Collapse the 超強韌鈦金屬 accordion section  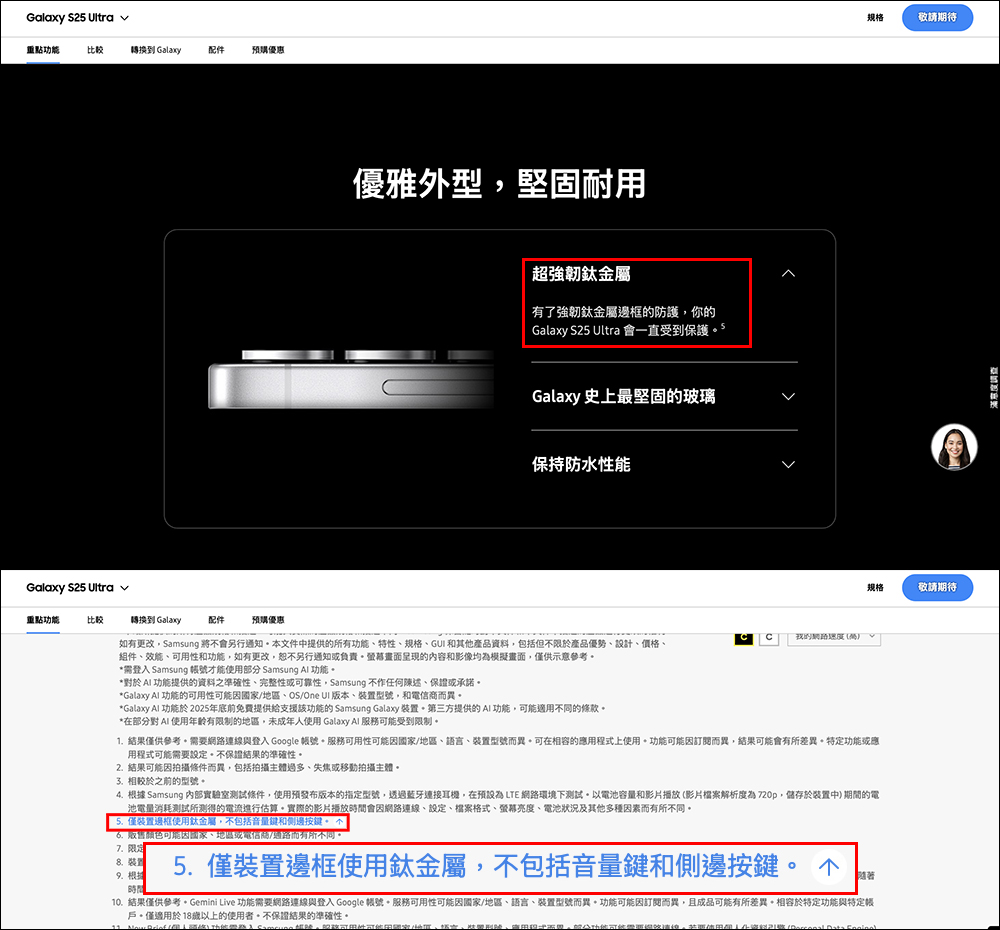[x=788, y=274]
